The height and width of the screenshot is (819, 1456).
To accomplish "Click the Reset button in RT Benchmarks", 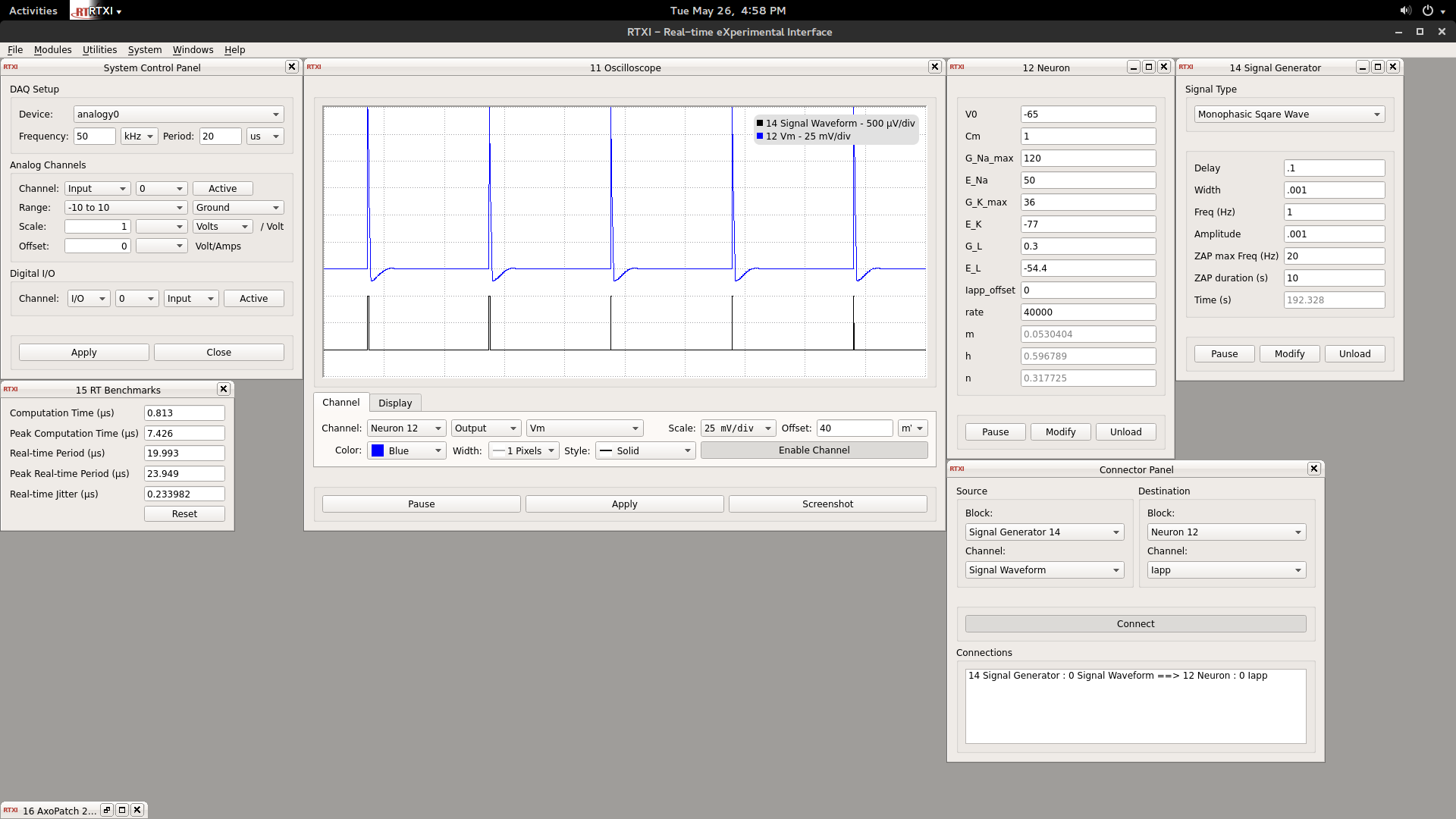I will [184, 513].
